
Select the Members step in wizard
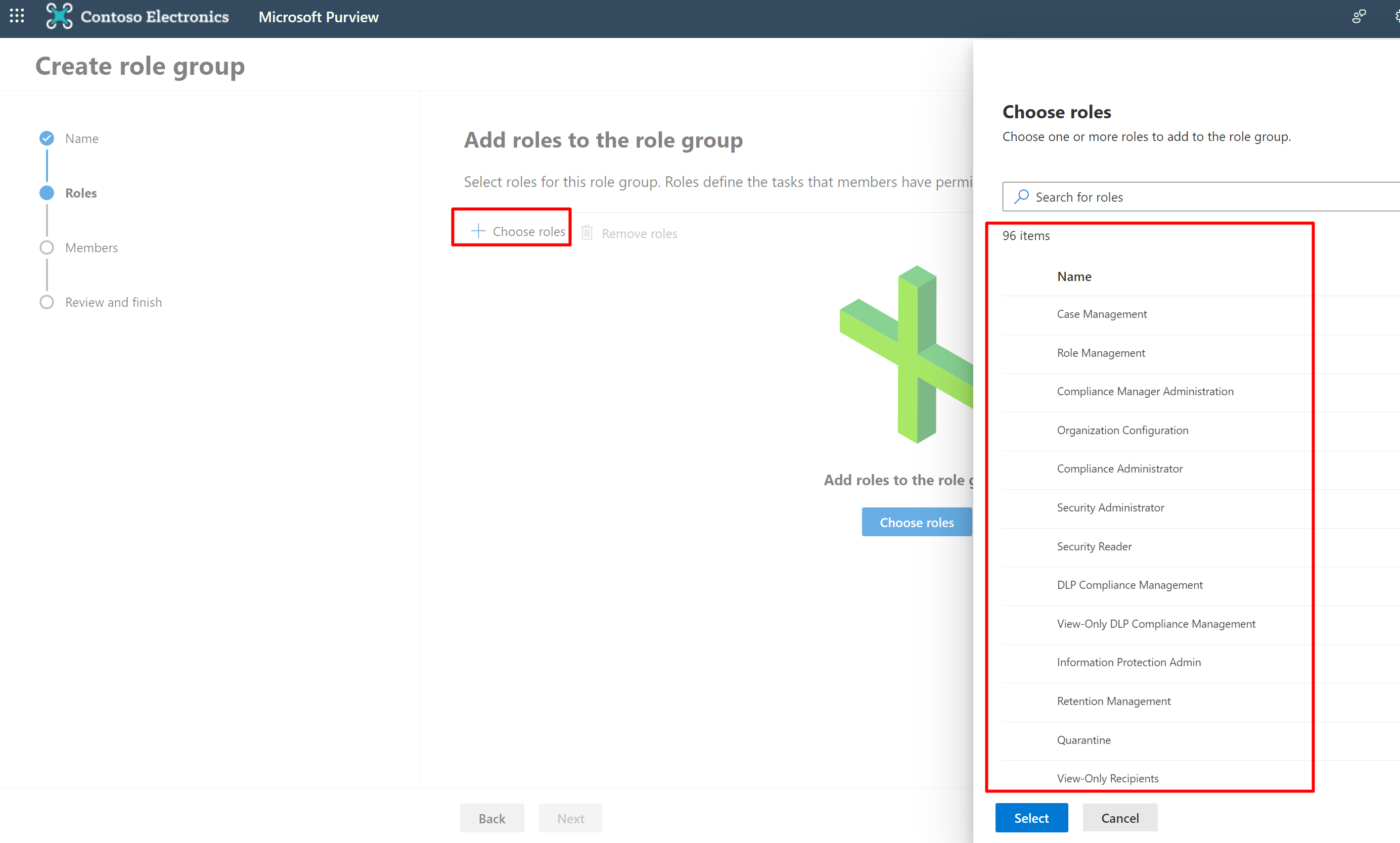click(x=91, y=248)
